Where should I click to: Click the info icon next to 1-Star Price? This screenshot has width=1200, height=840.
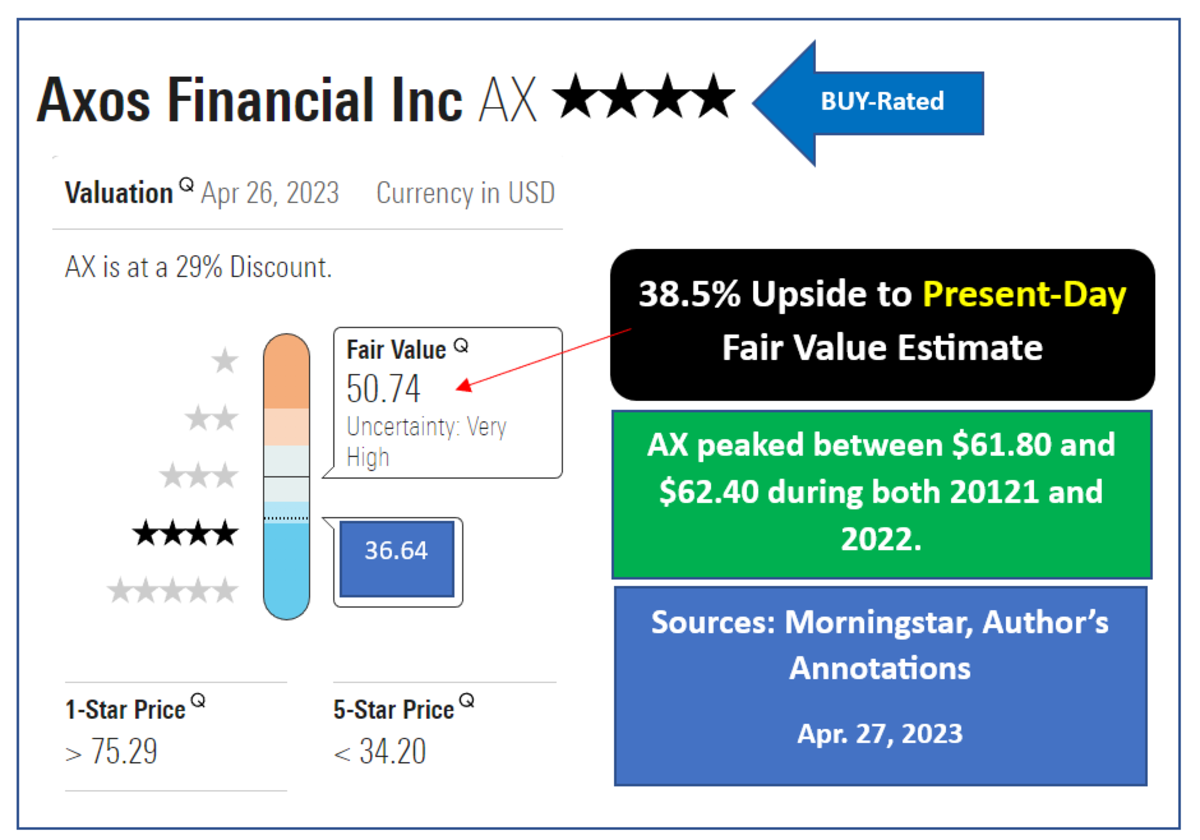198,702
